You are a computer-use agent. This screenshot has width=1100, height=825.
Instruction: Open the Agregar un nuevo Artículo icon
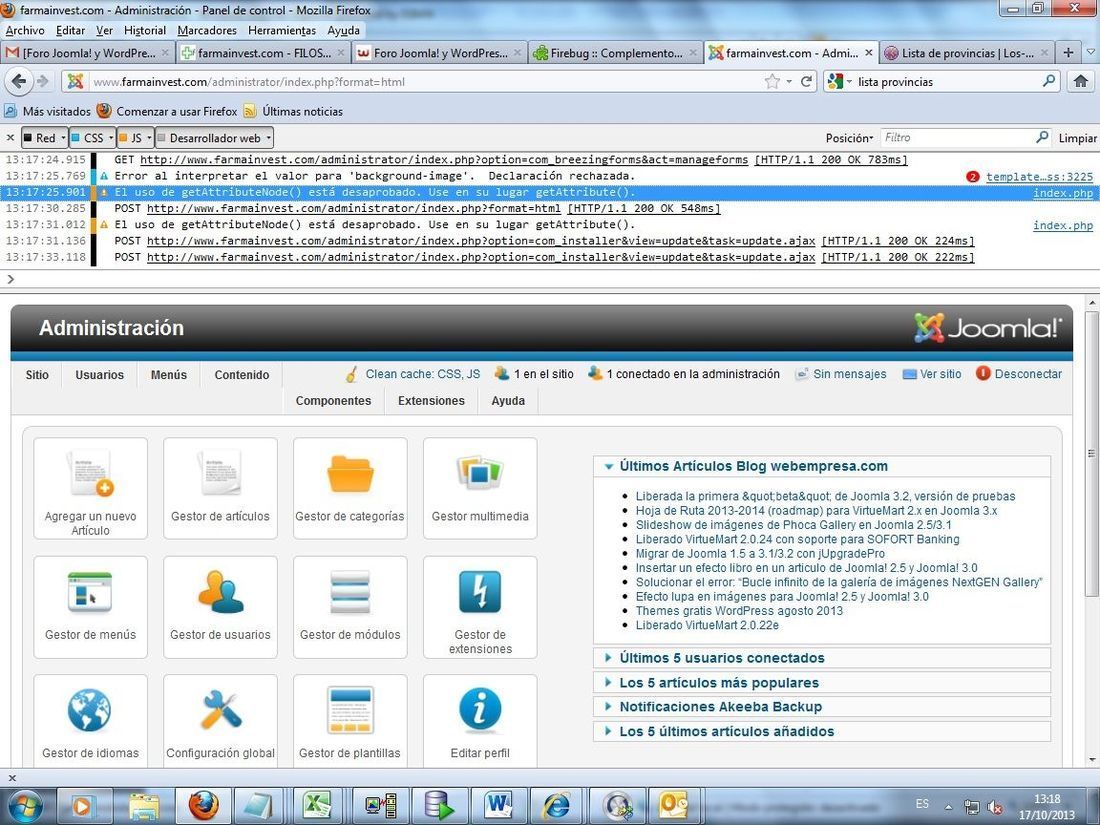(90, 488)
